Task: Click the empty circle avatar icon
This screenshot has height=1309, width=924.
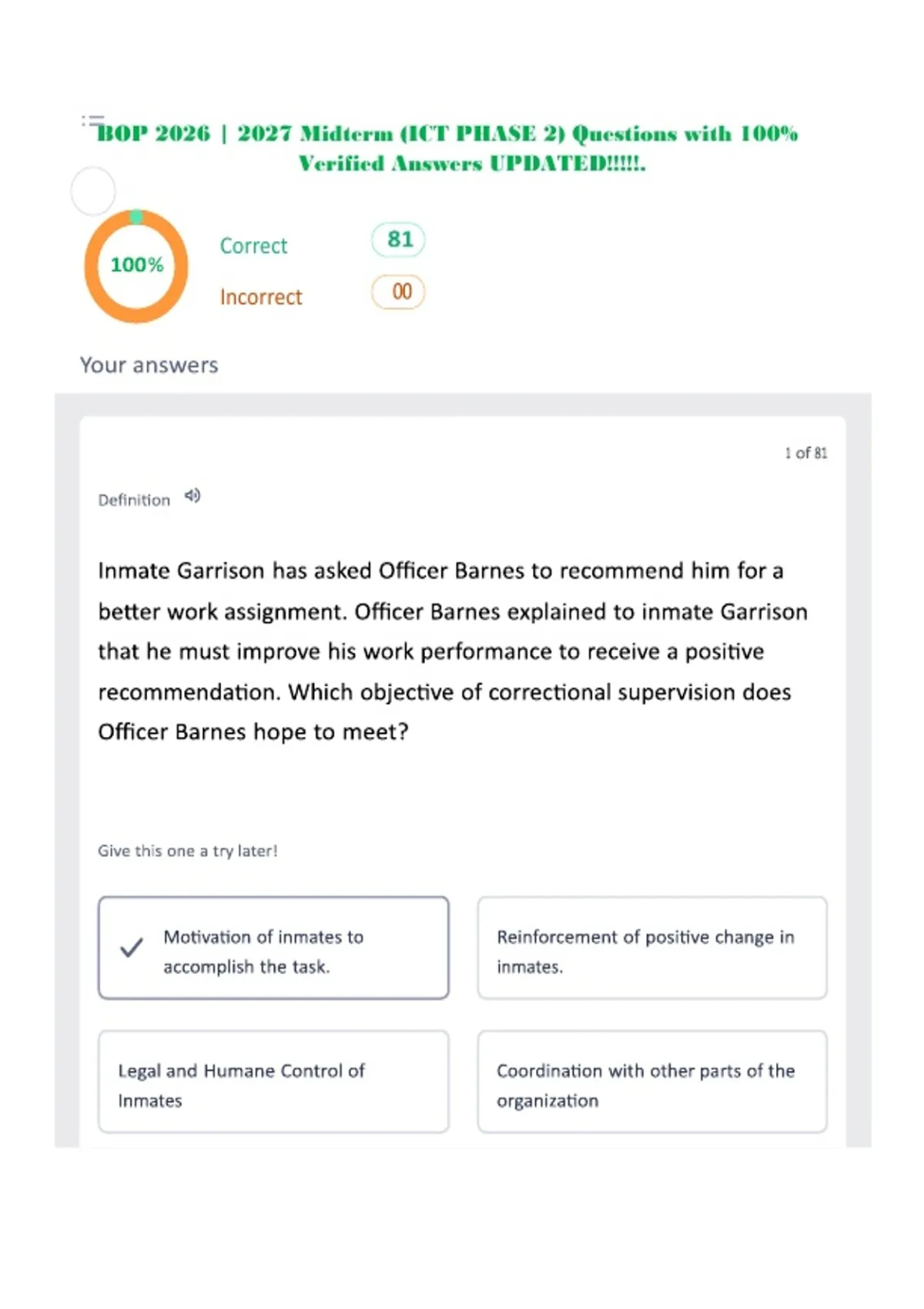Action: [x=93, y=190]
